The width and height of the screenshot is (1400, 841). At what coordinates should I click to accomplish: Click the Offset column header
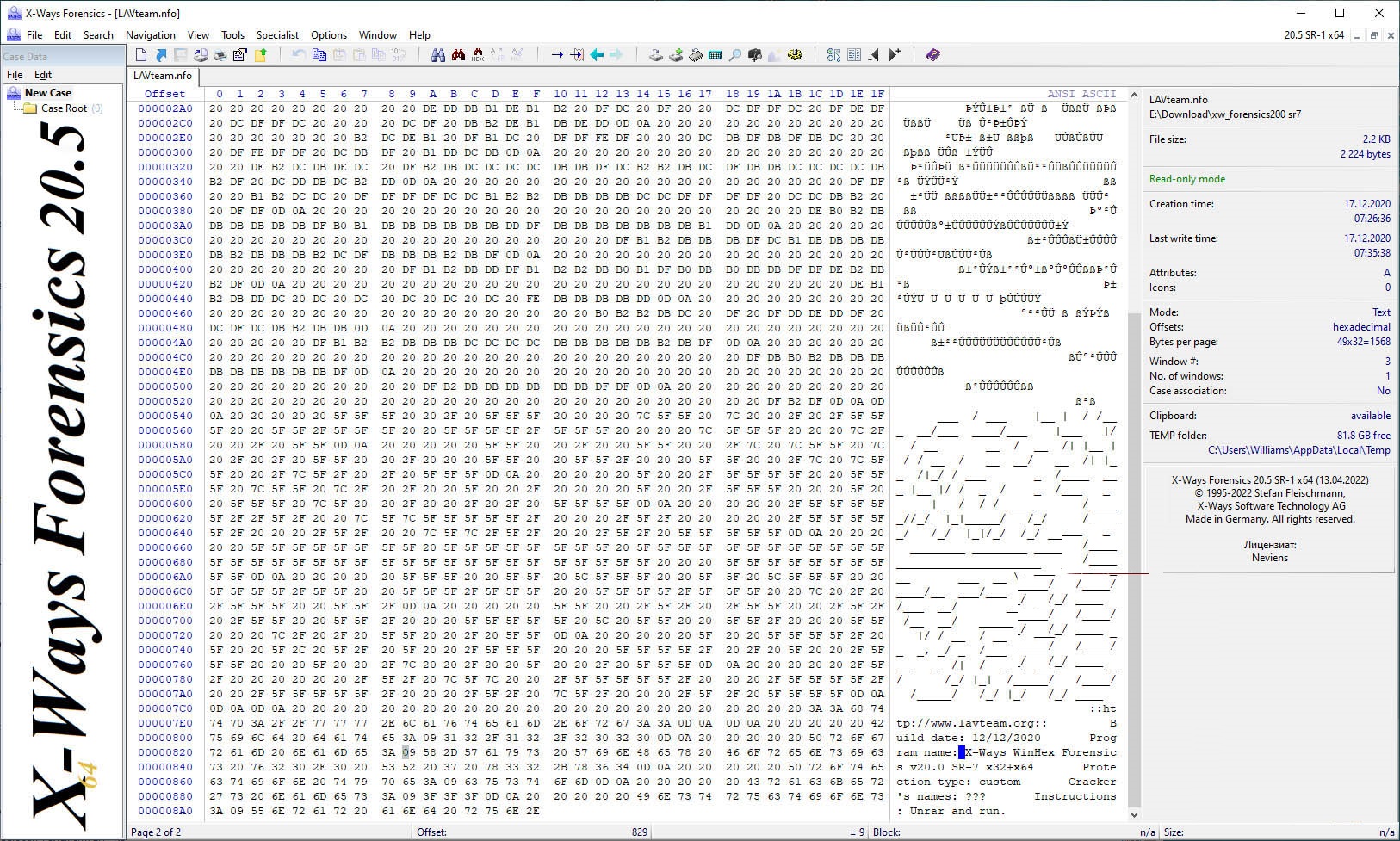coord(164,94)
